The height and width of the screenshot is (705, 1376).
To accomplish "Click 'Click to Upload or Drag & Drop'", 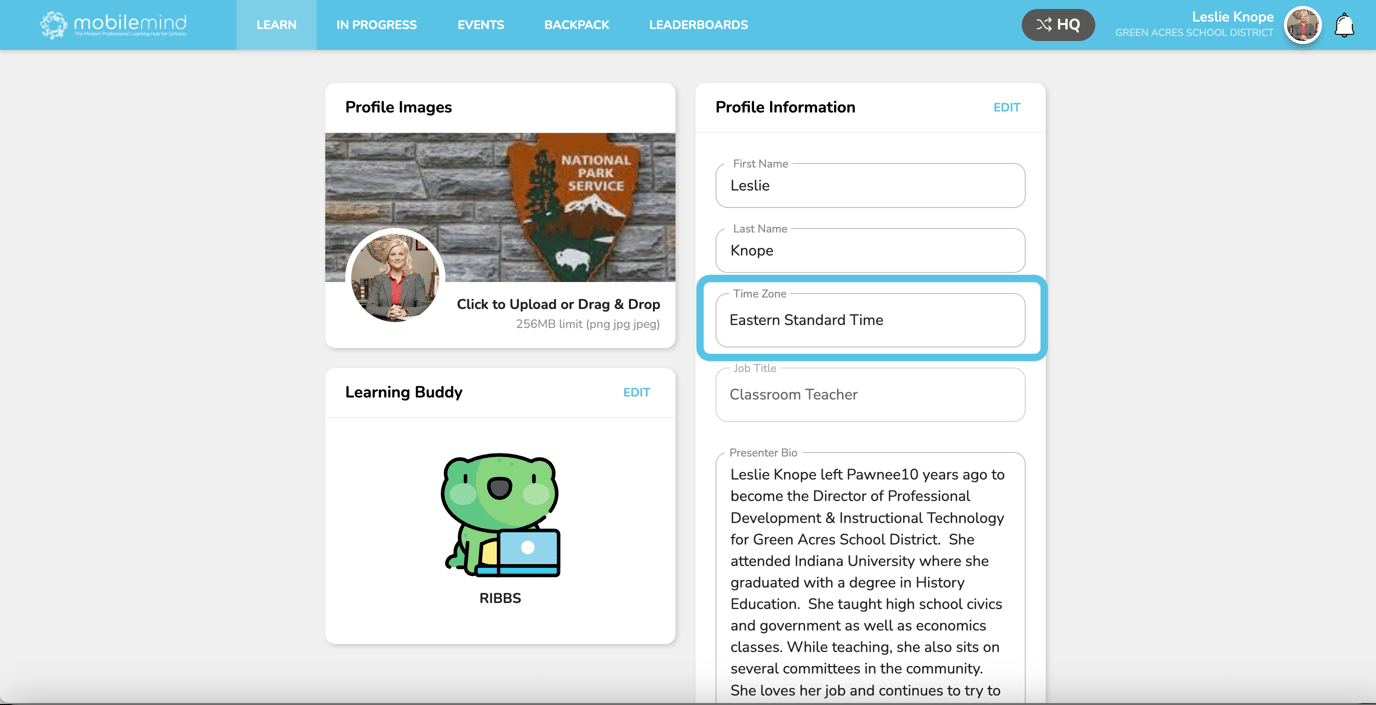I will 558,304.
